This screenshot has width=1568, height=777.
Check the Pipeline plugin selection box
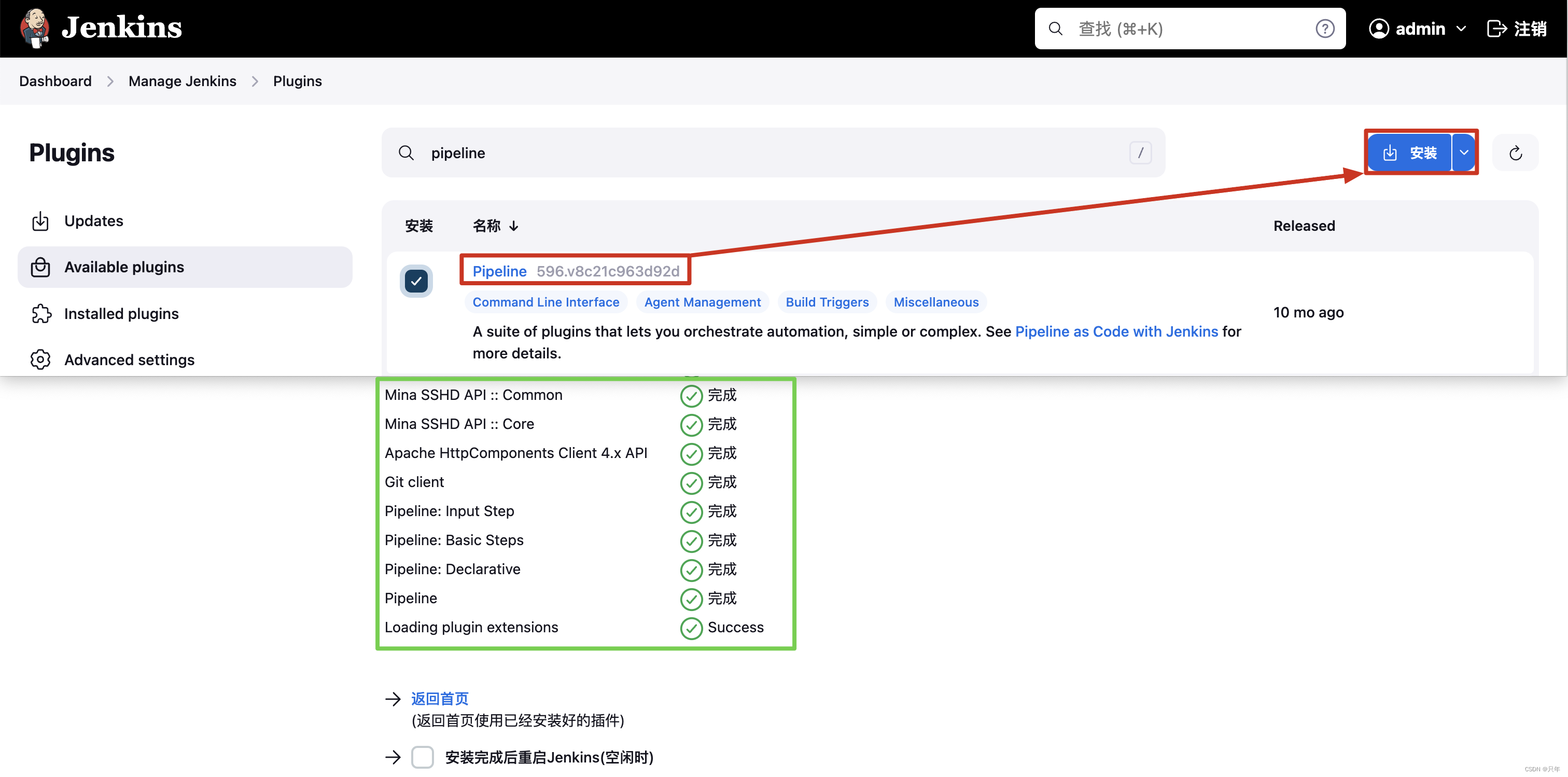[x=417, y=282]
